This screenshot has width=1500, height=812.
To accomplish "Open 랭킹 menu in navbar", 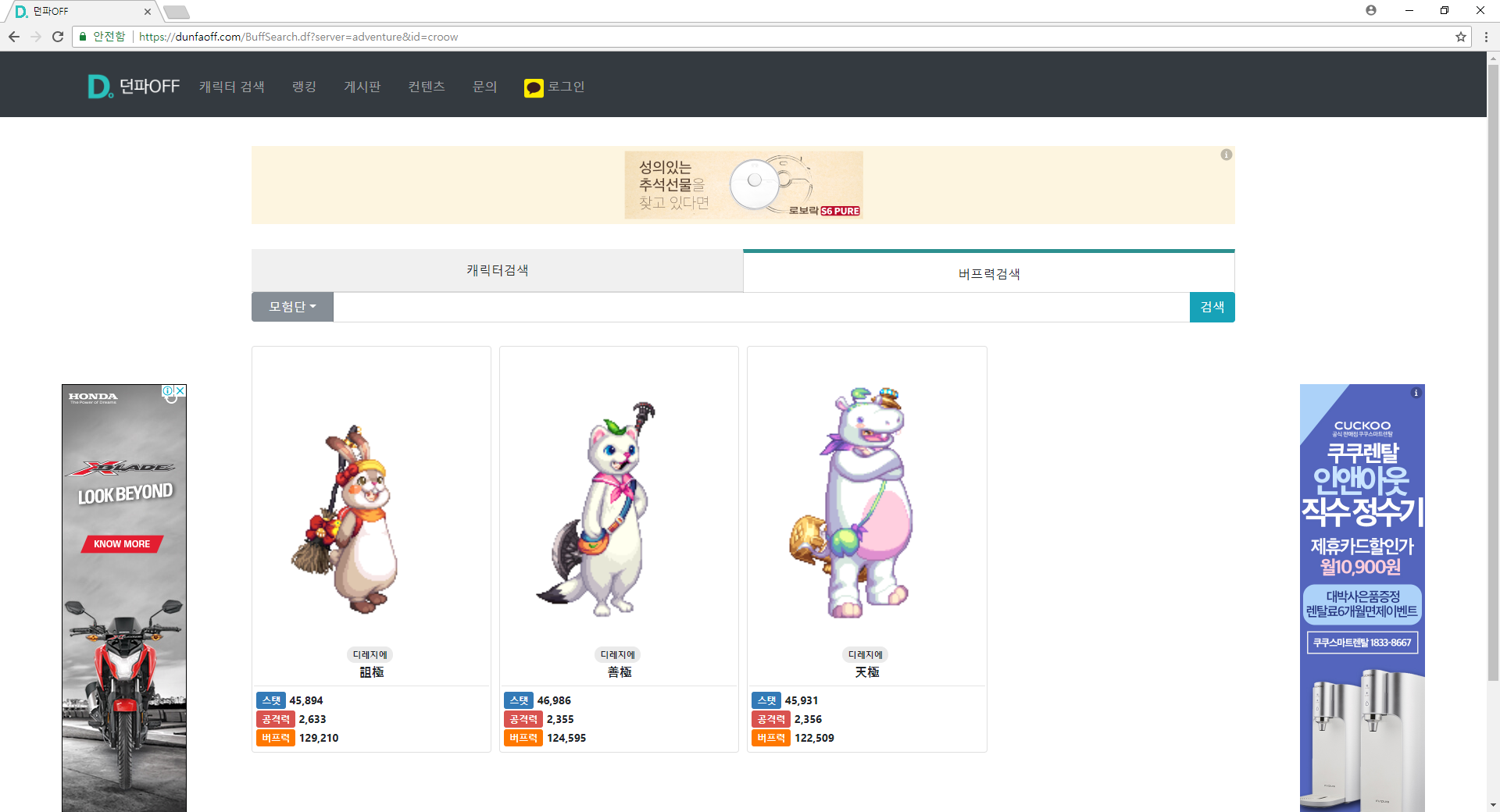I will pos(304,87).
